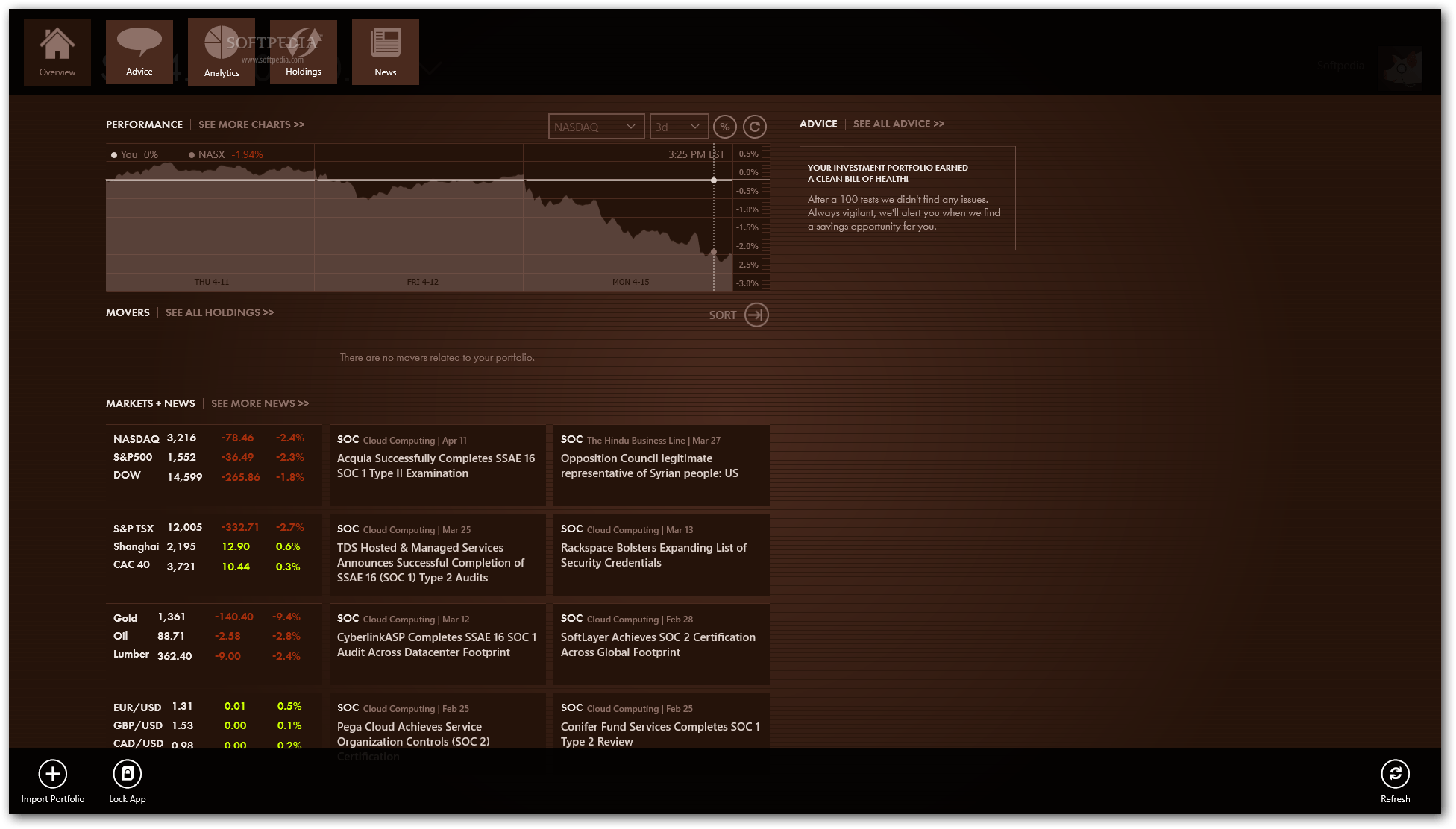Click the MON 4-15 chart date label
Screen dimensions: 1456x829
(631, 282)
